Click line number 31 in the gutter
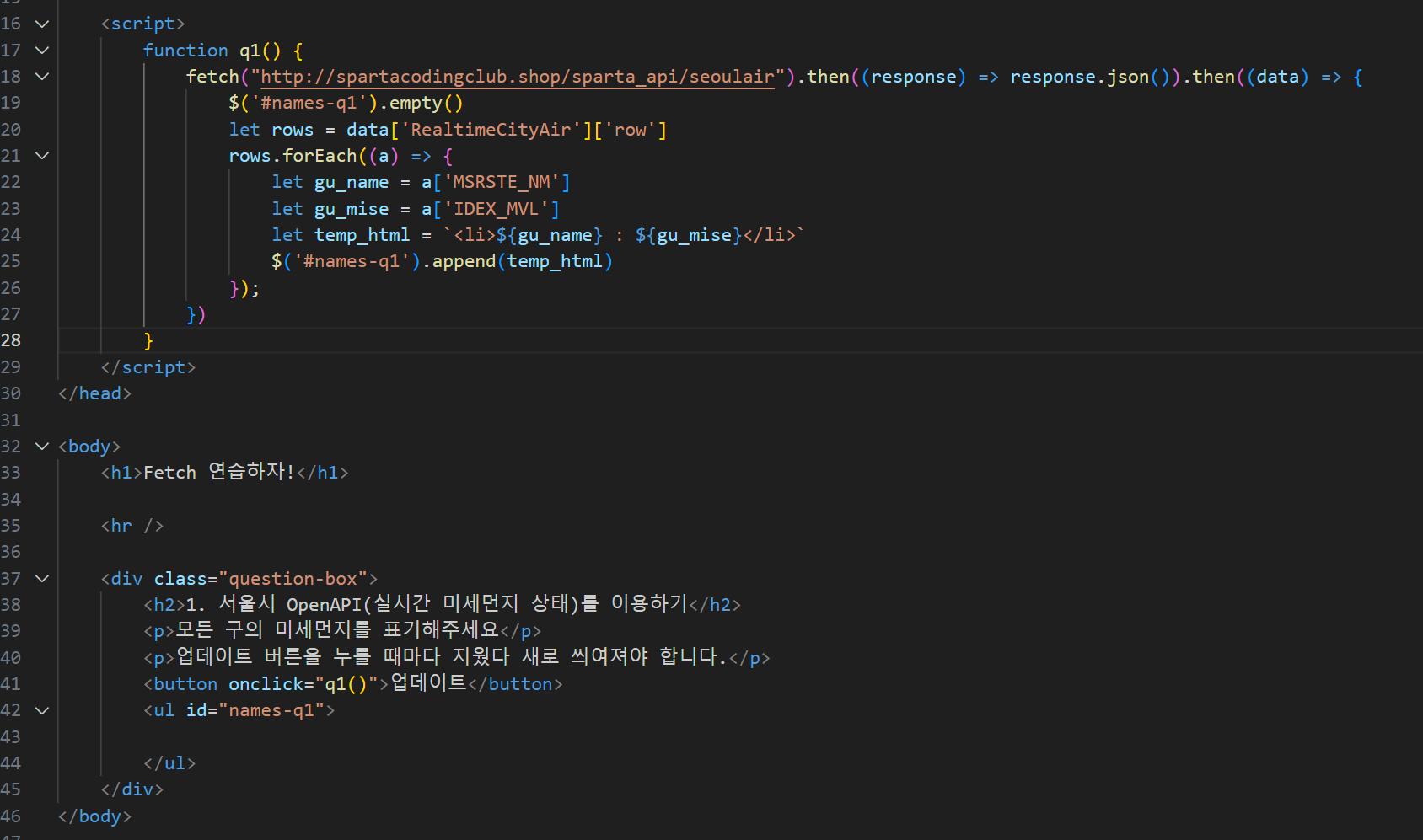Screen dimensions: 1423x840 point(11,420)
